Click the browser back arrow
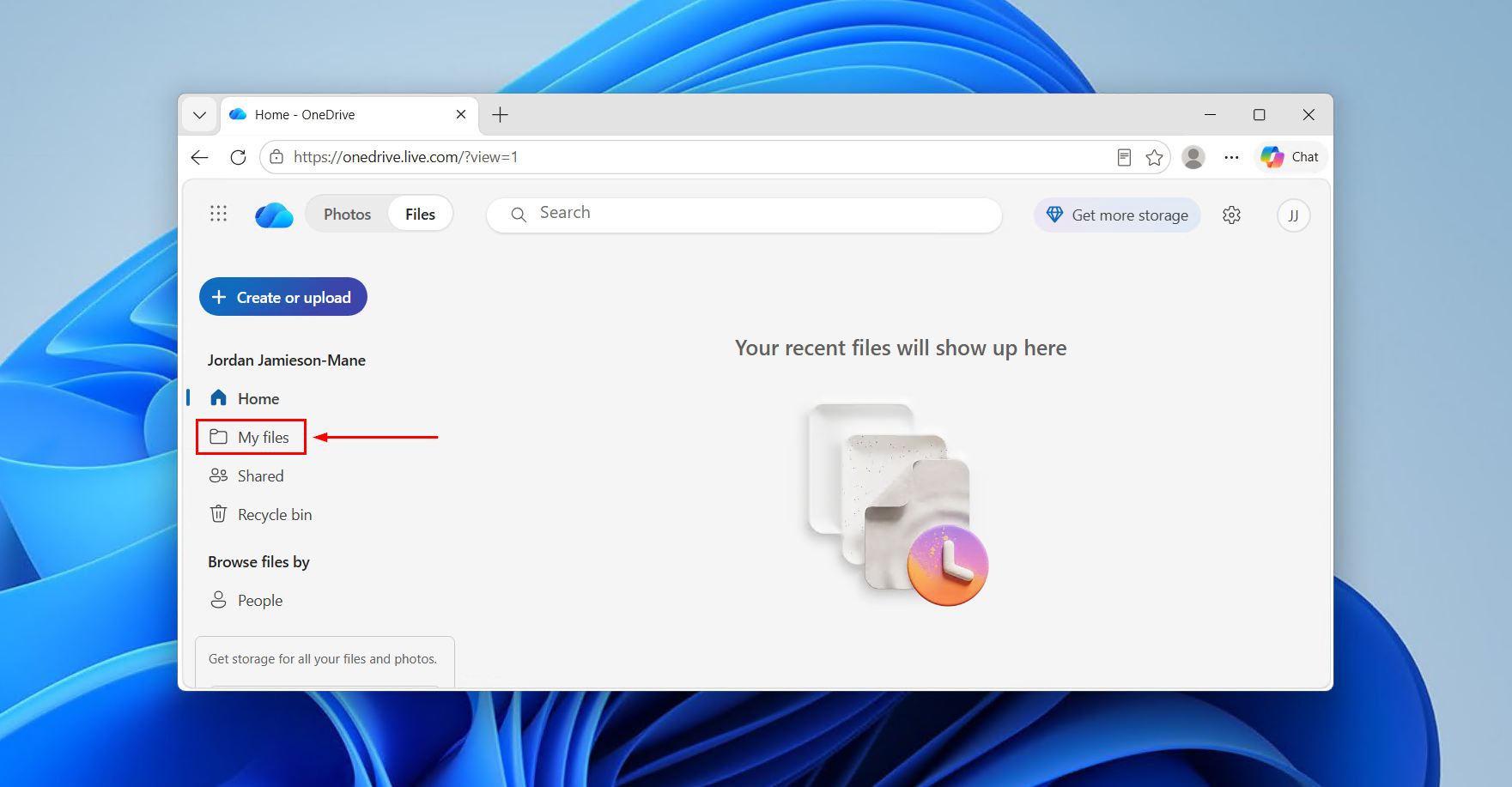Image resolution: width=1512 pixels, height=787 pixels. pyautogui.click(x=200, y=157)
